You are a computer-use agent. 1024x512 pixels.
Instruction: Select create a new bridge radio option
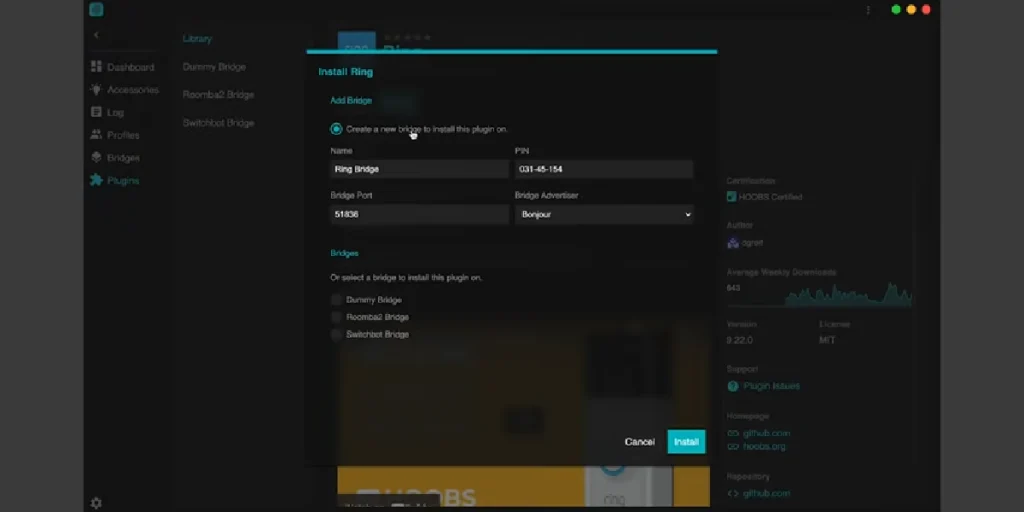(336, 129)
